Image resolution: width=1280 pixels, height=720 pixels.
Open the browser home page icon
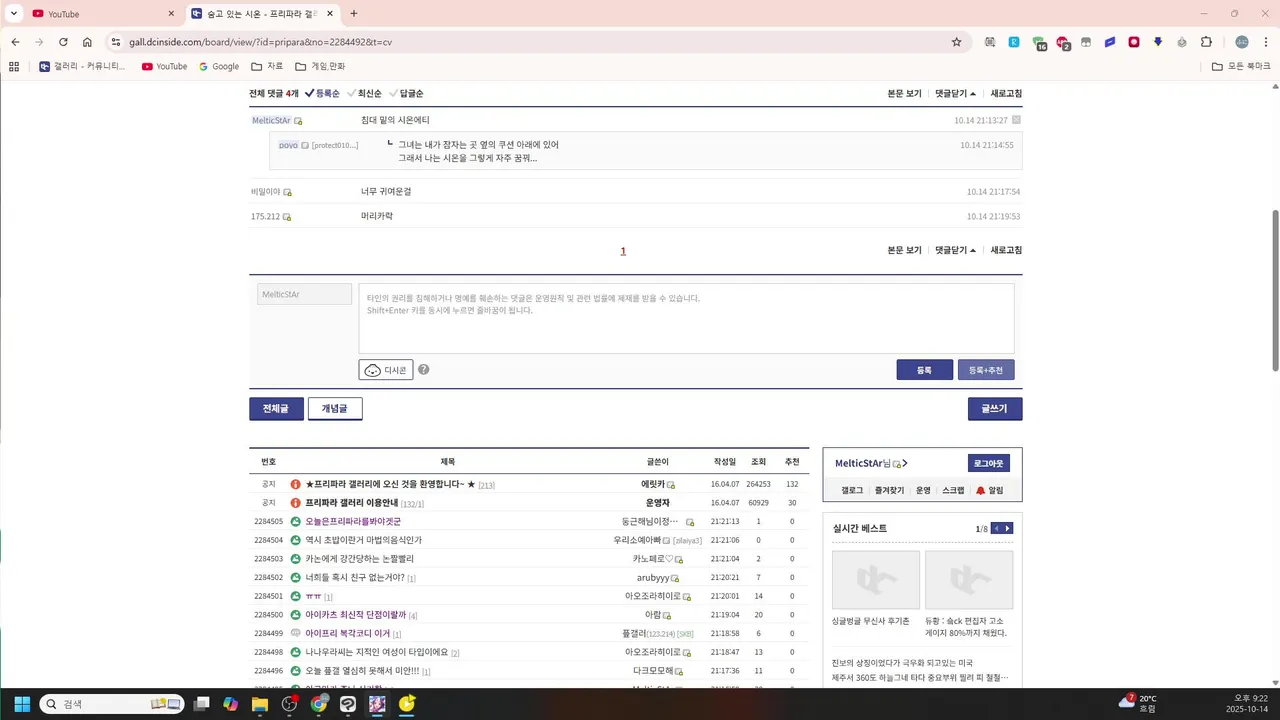87,42
